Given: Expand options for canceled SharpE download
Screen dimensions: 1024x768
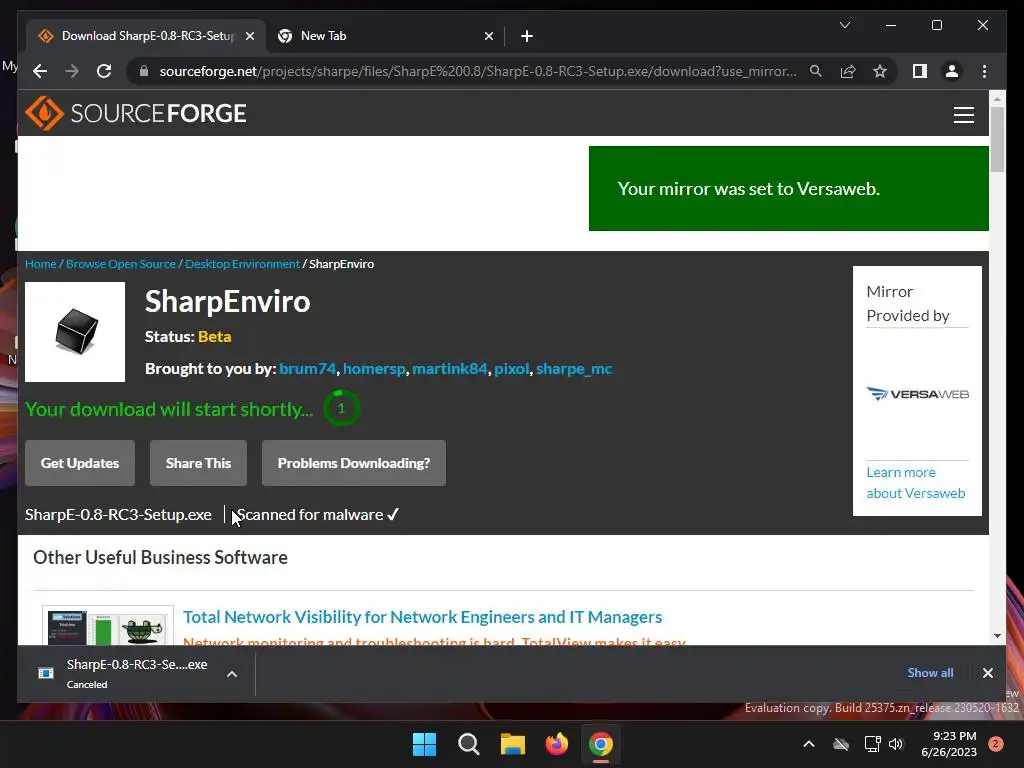Looking at the screenshot, I should click(232, 674).
